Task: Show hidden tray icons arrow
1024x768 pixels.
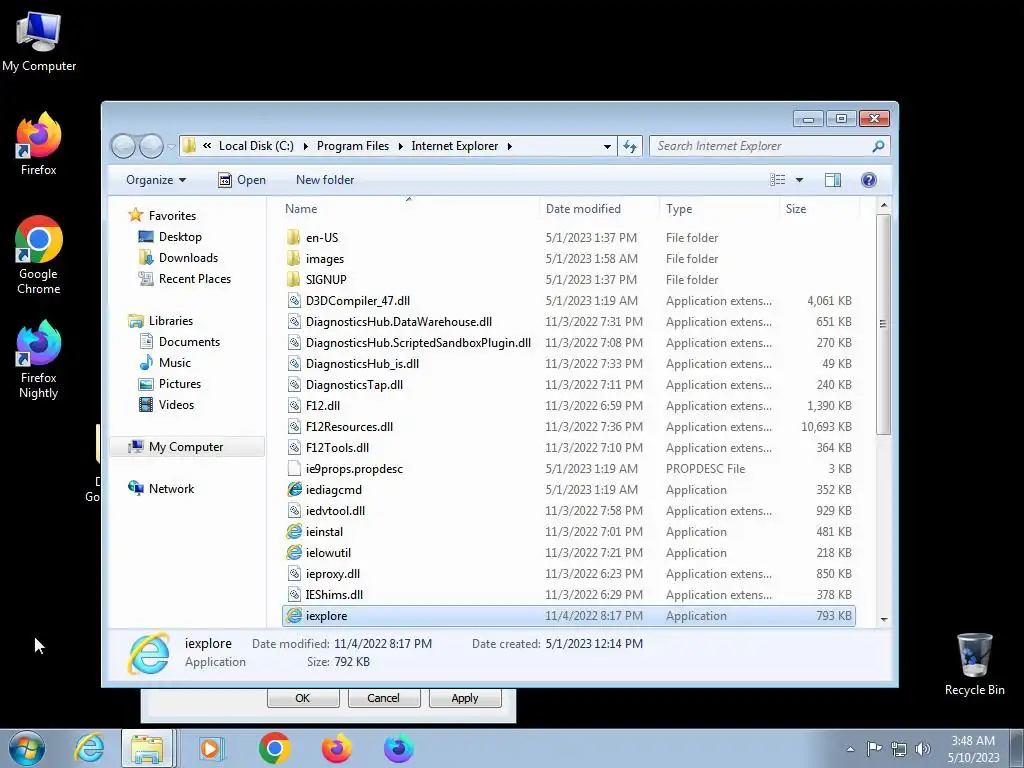Action: click(x=850, y=748)
